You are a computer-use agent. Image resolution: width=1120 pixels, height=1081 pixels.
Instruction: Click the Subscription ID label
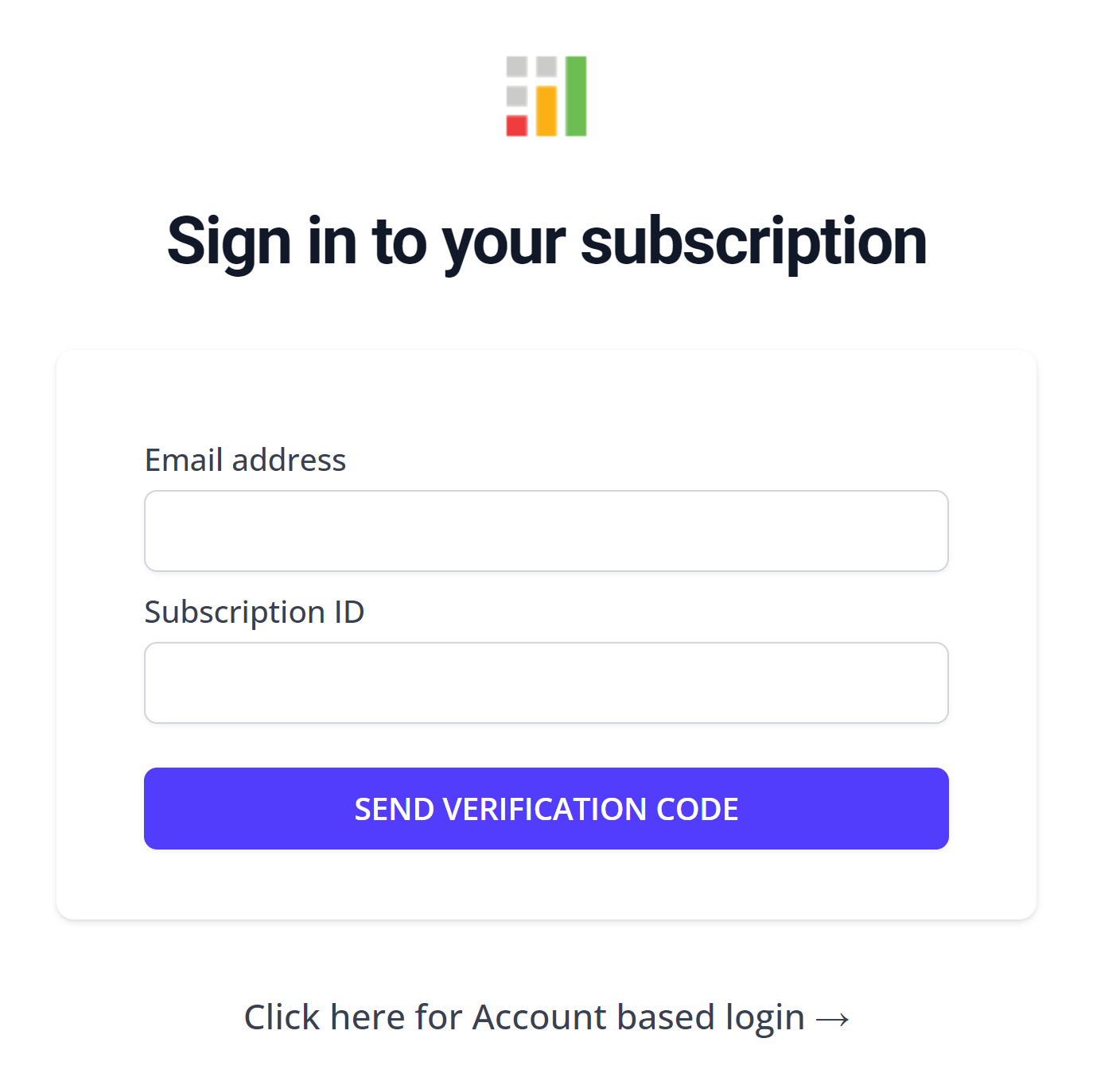(255, 612)
